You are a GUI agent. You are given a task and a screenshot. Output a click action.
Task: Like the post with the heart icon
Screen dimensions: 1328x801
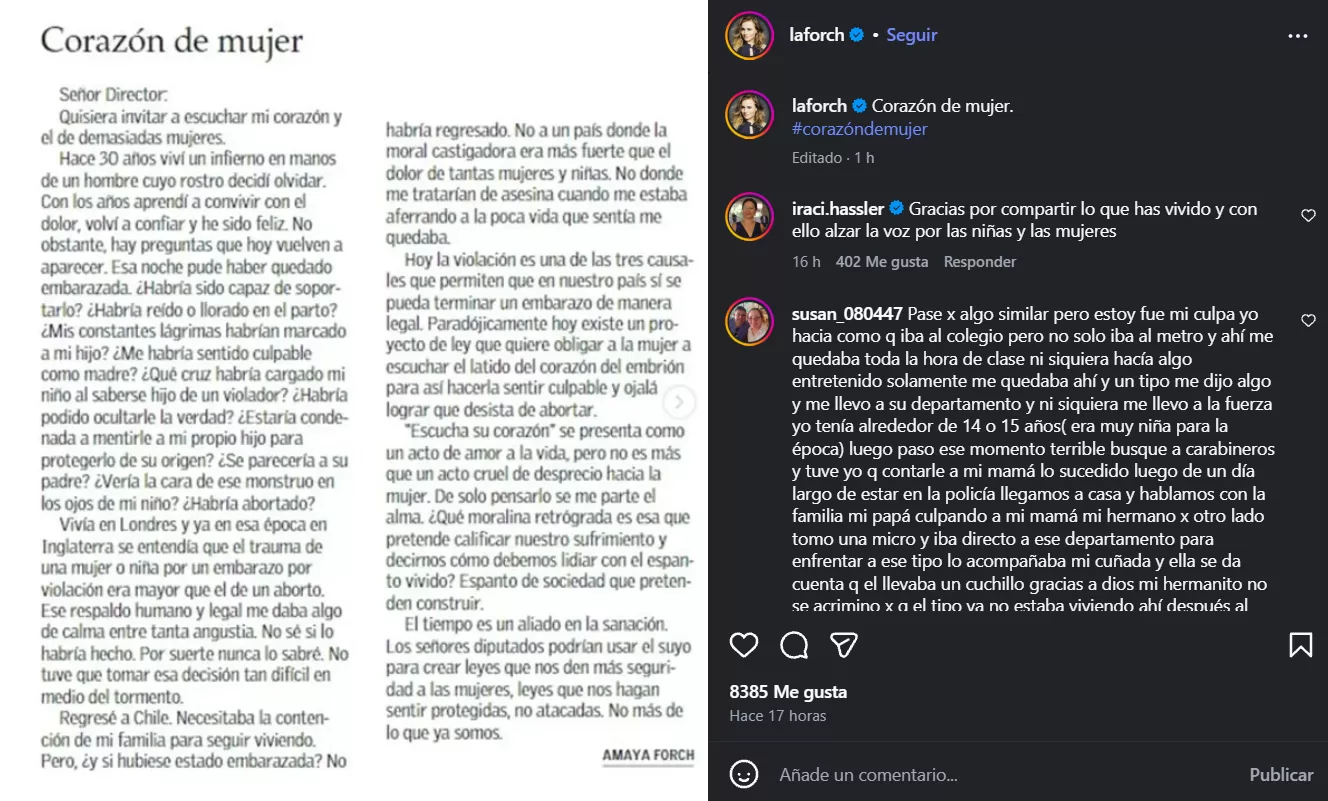coord(744,645)
